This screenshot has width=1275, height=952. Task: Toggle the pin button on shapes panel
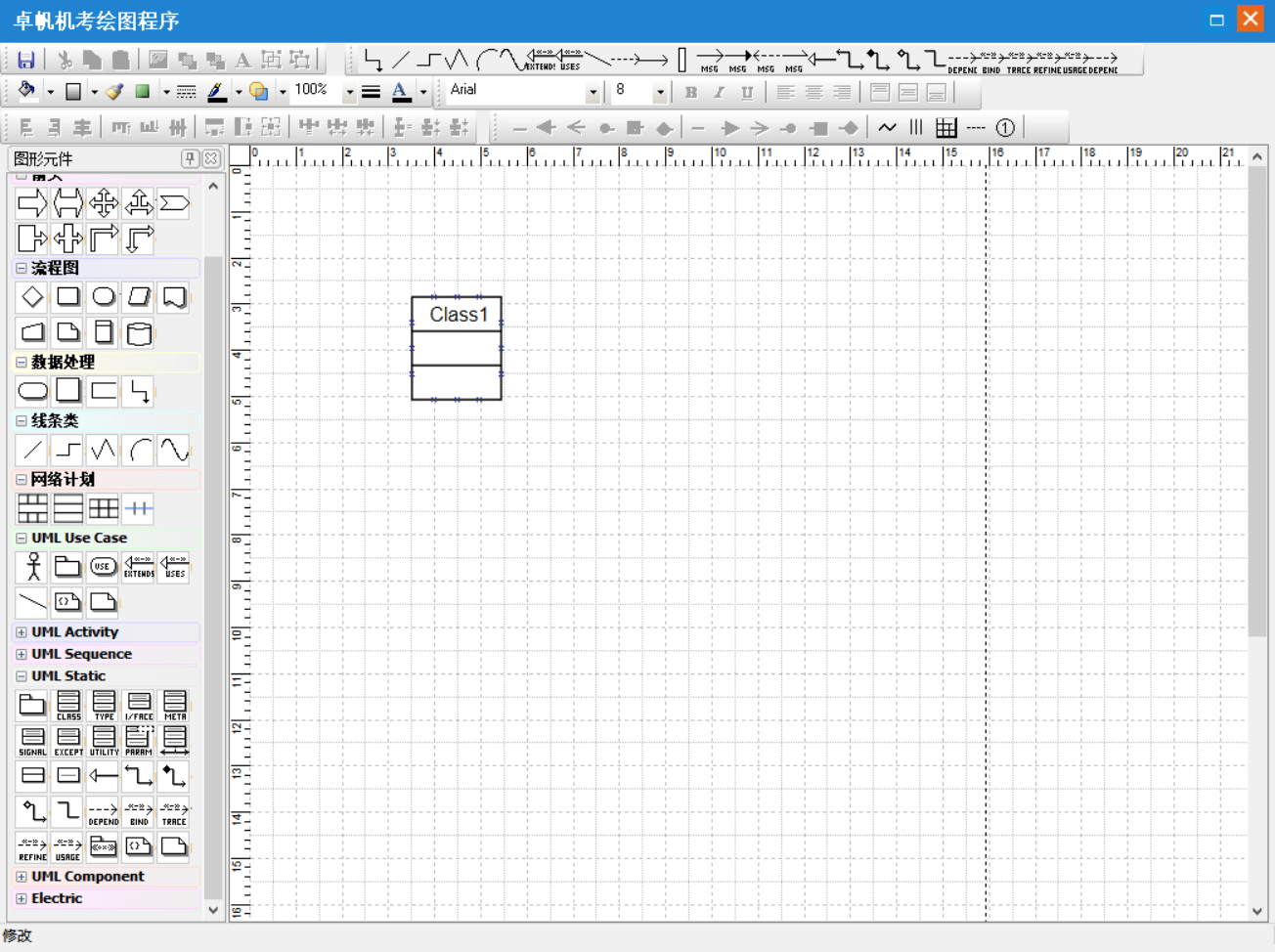[191, 158]
